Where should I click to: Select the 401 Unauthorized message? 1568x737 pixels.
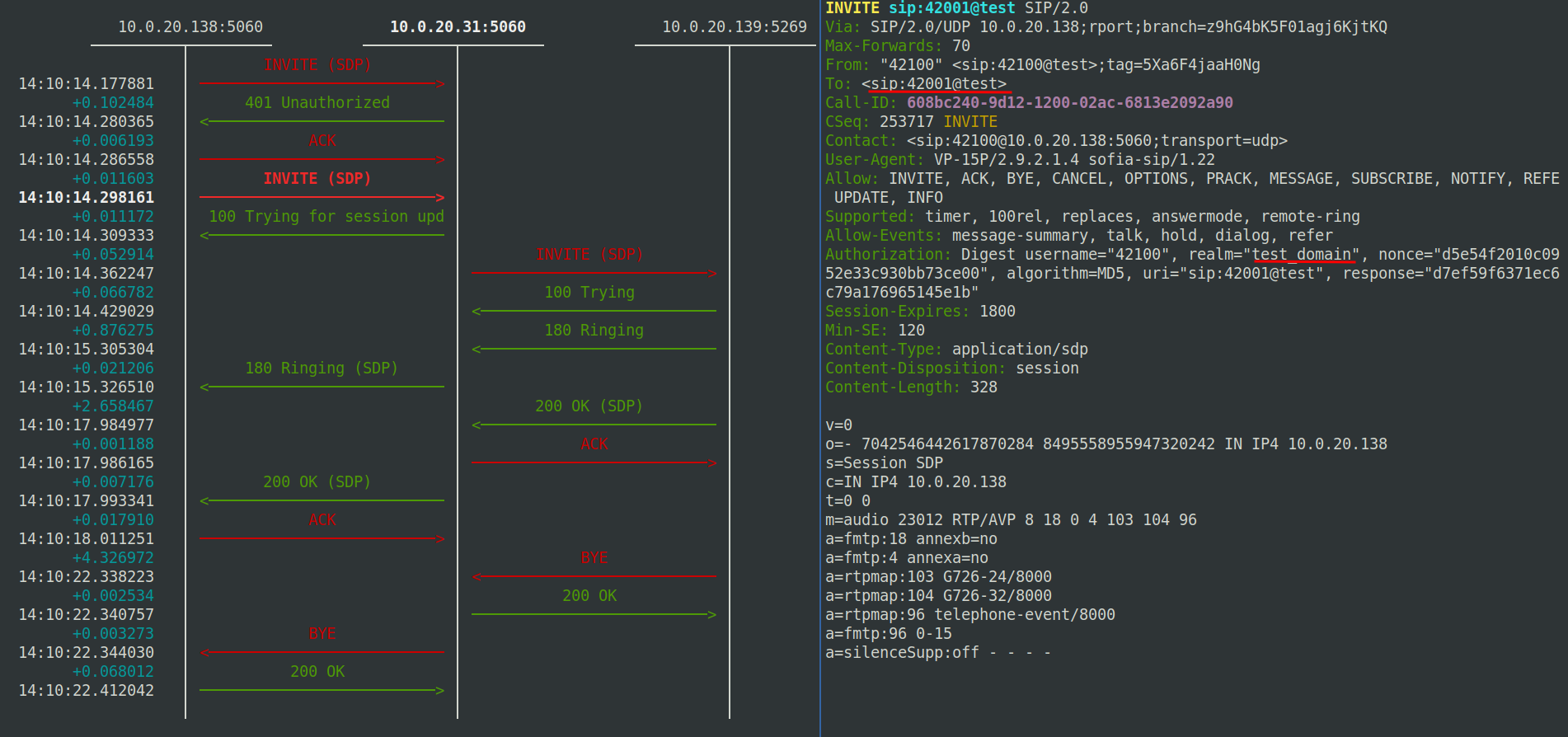point(317,103)
